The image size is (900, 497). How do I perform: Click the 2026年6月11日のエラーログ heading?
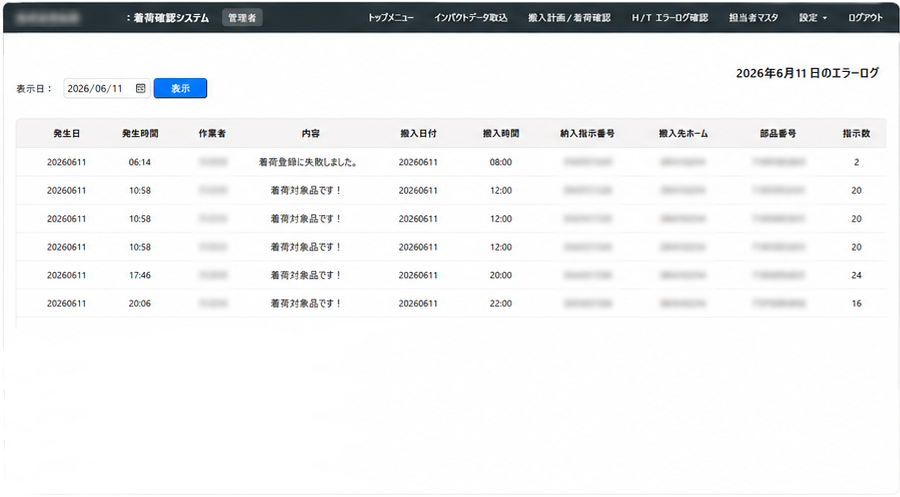(807, 73)
